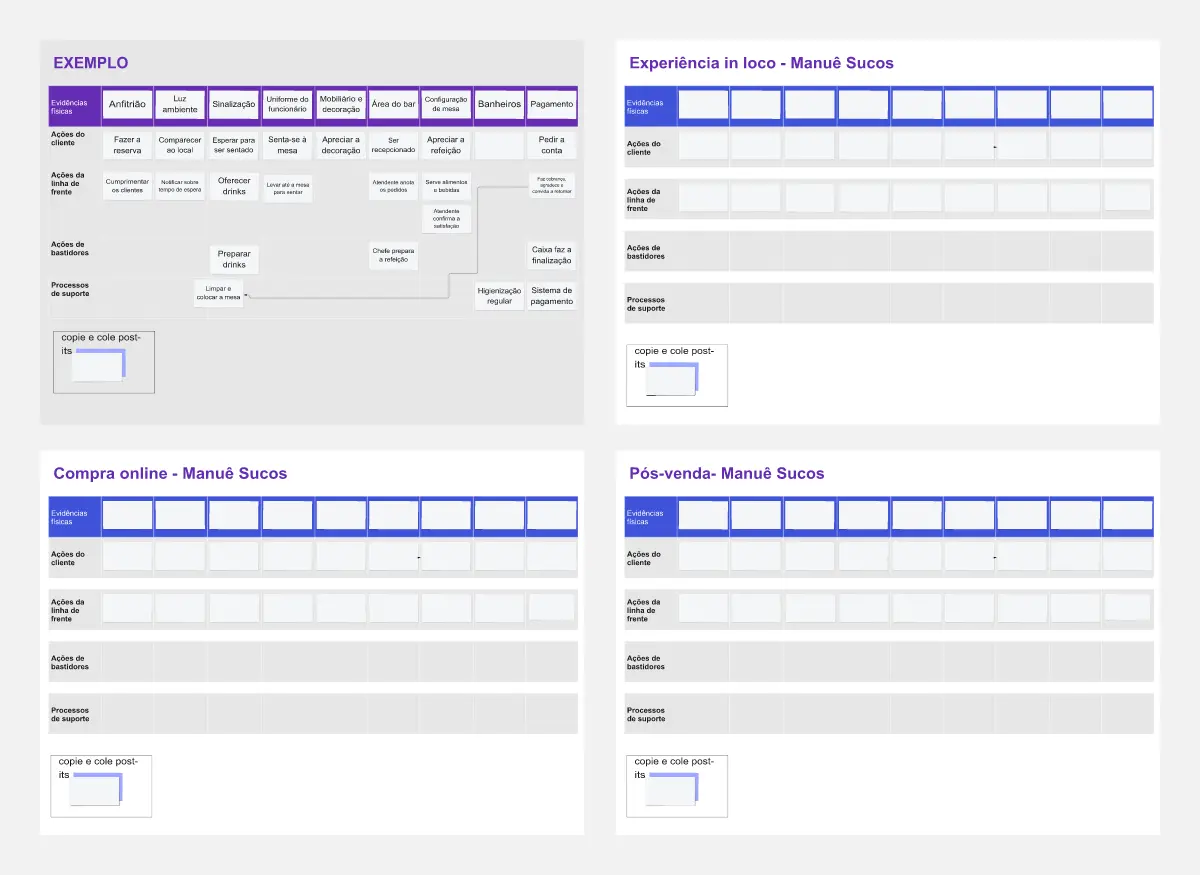Click the Pós-venda- Manuê Sucos title
Viewport: 1200px width, 875px height.
pyautogui.click(x=726, y=473)
